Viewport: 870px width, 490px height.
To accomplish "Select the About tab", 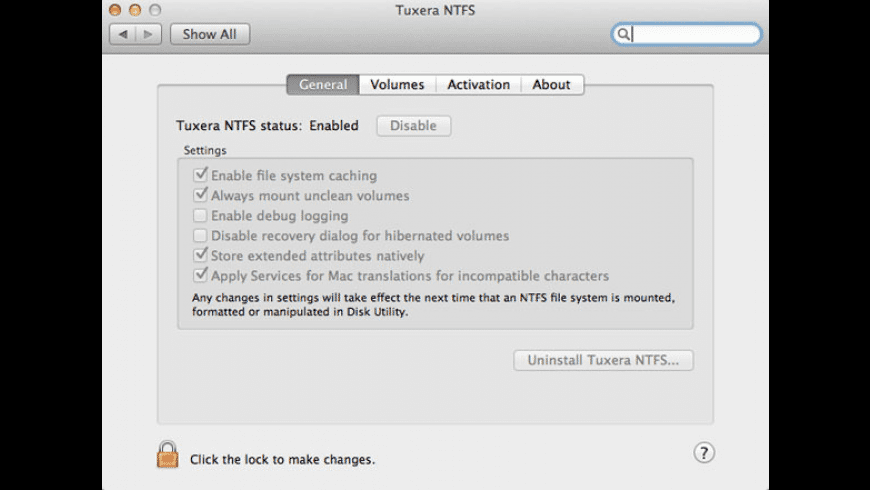I will [551, 85].
